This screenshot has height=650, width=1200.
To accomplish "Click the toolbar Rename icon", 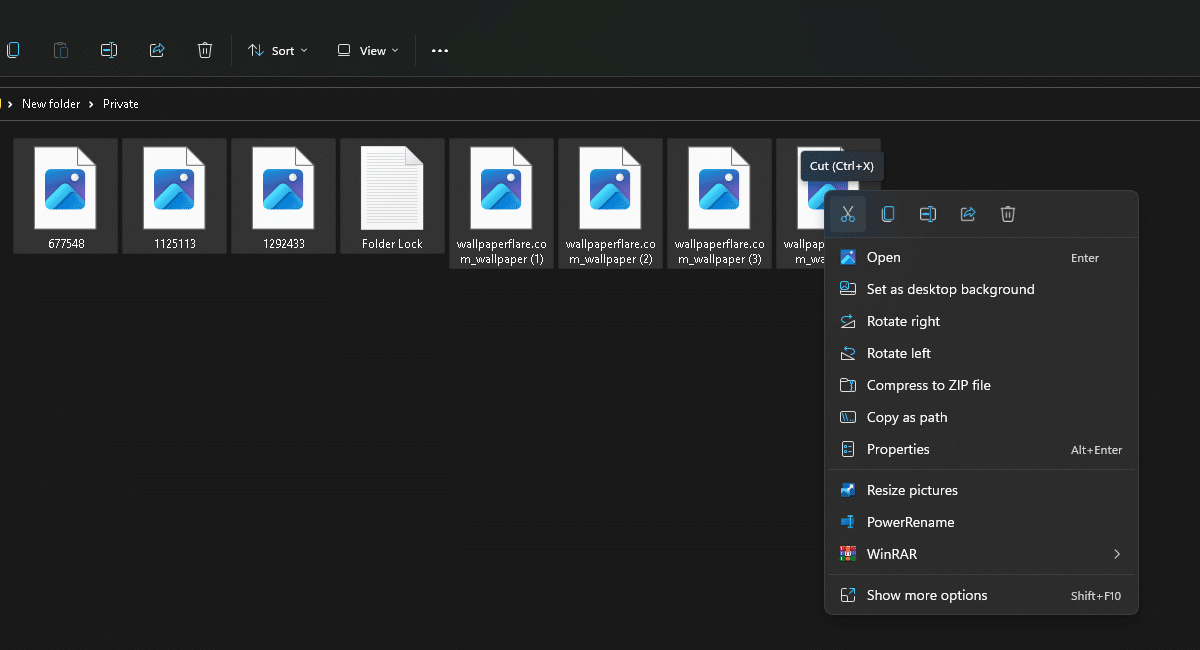I will click(x=109, y=50).
